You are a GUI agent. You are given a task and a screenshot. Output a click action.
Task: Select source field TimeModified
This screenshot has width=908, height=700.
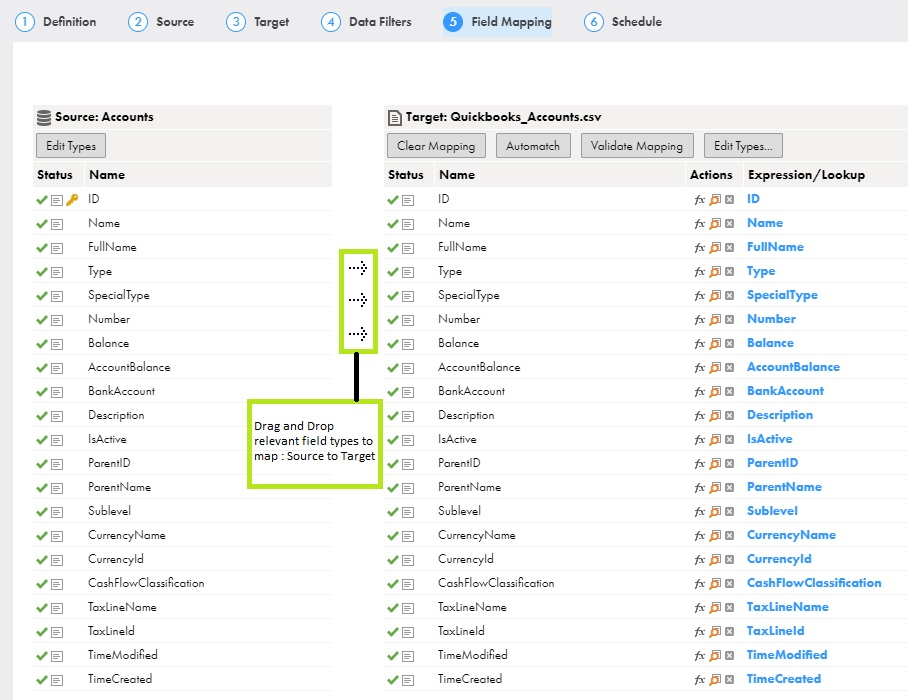pos(123,655)
